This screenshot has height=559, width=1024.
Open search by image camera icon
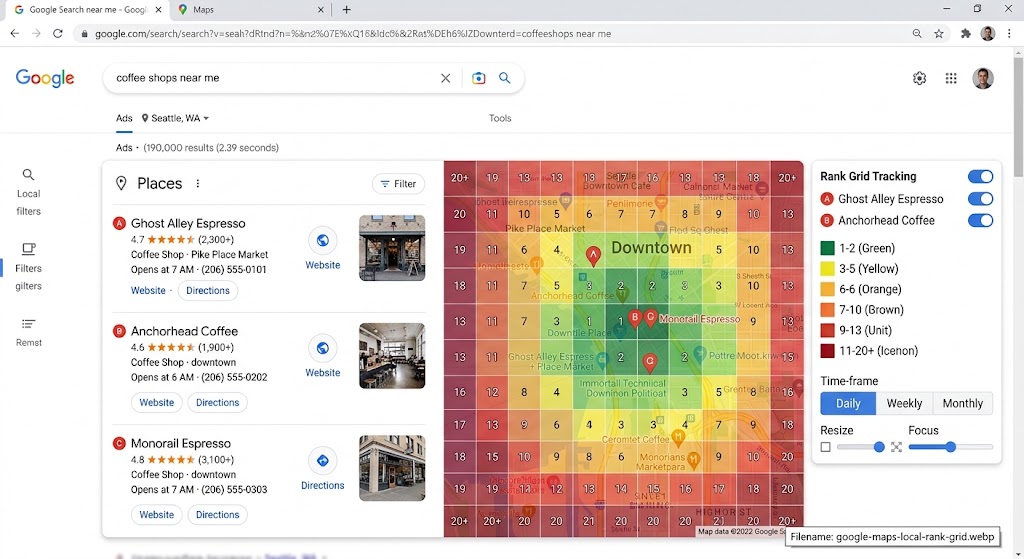pyautogui.click(x=479, y=78)
